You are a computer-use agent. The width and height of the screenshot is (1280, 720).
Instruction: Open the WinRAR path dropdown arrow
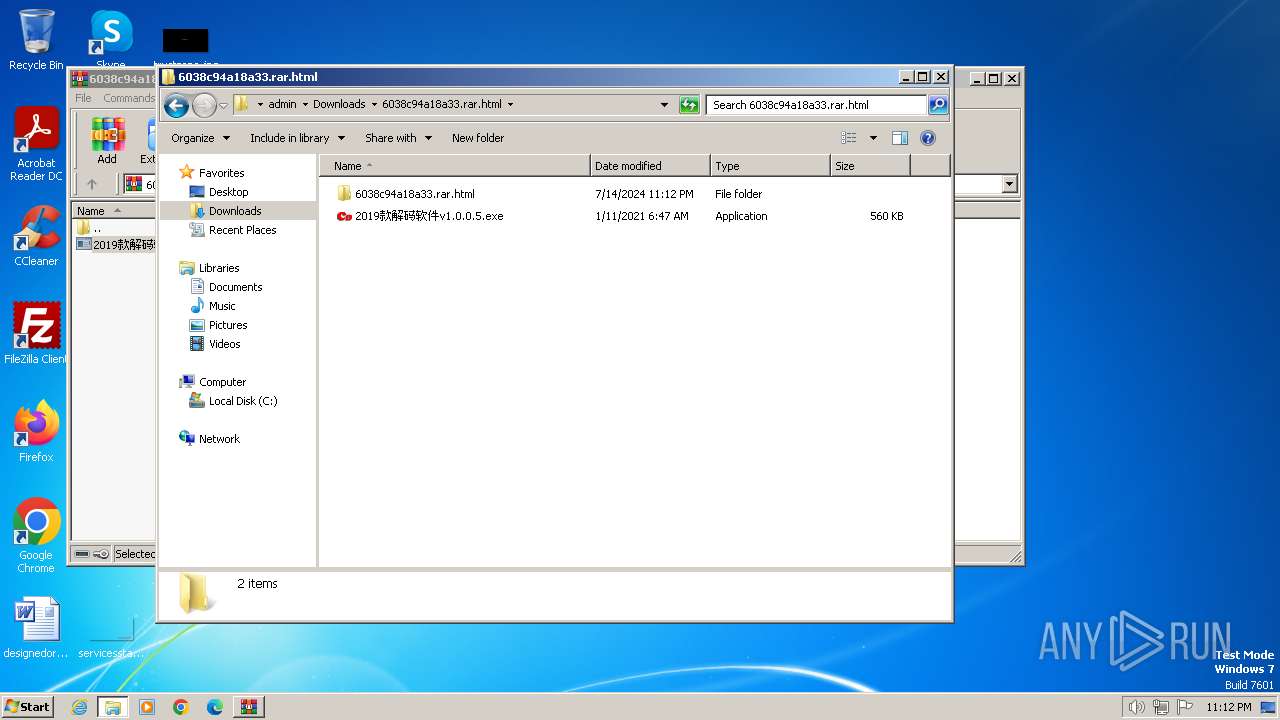(1009, 184)
